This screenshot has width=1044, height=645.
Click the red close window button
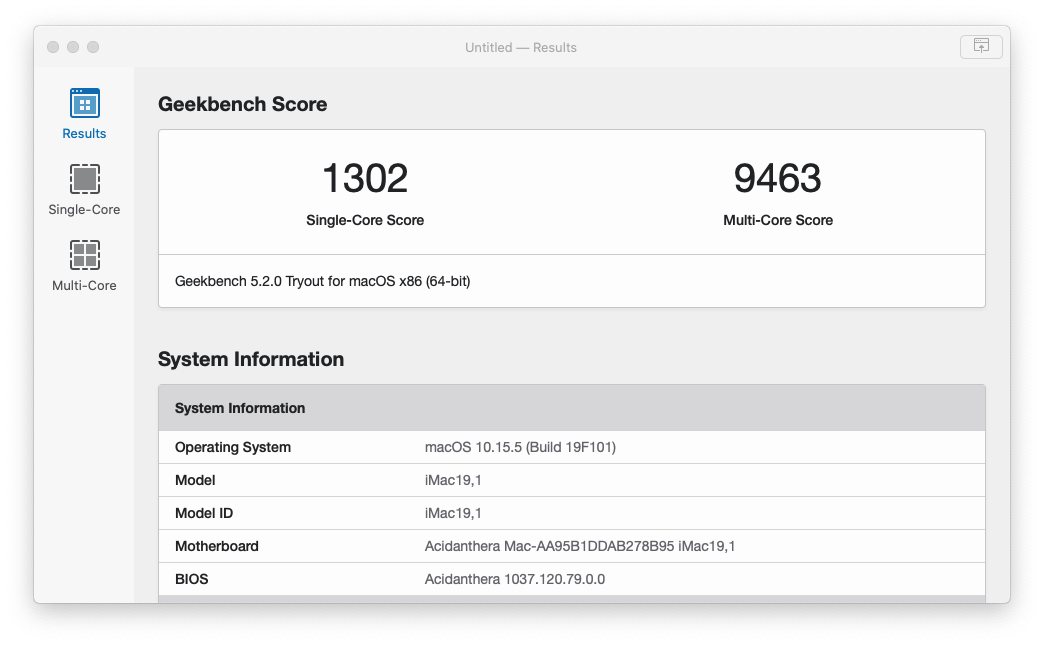(53, 47)
